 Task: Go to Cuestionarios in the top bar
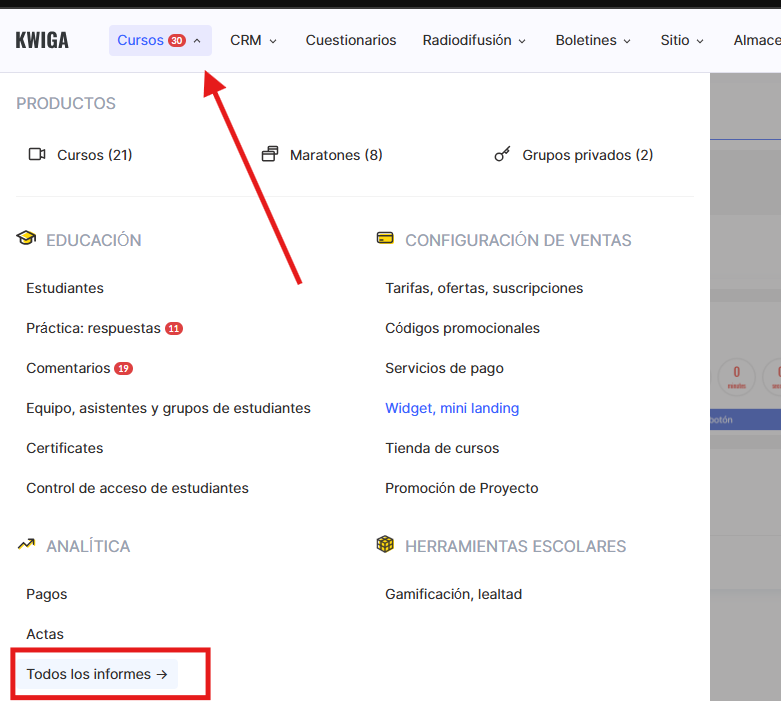coord(351,41)
